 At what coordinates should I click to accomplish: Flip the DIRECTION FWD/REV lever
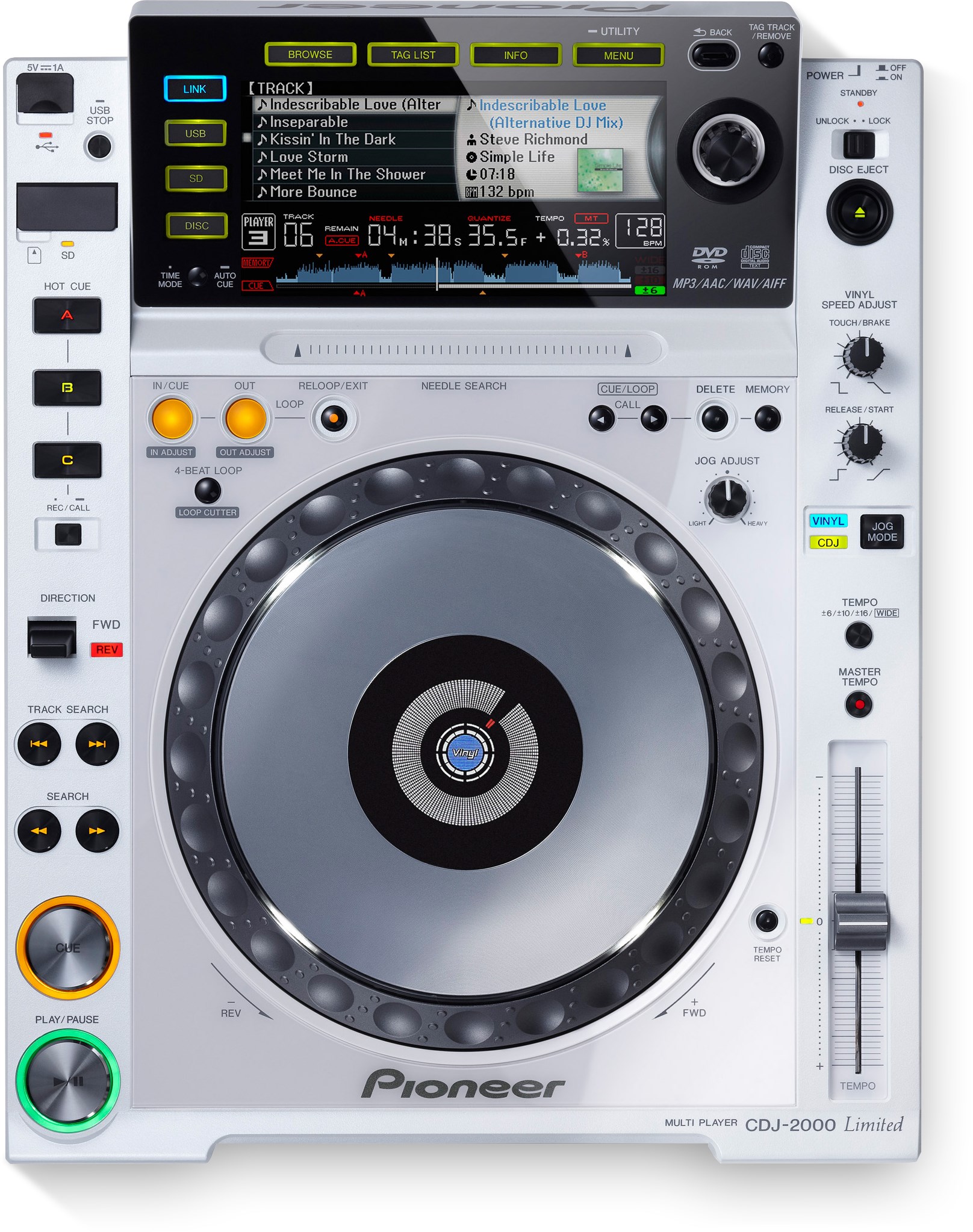tap(52, 637)
